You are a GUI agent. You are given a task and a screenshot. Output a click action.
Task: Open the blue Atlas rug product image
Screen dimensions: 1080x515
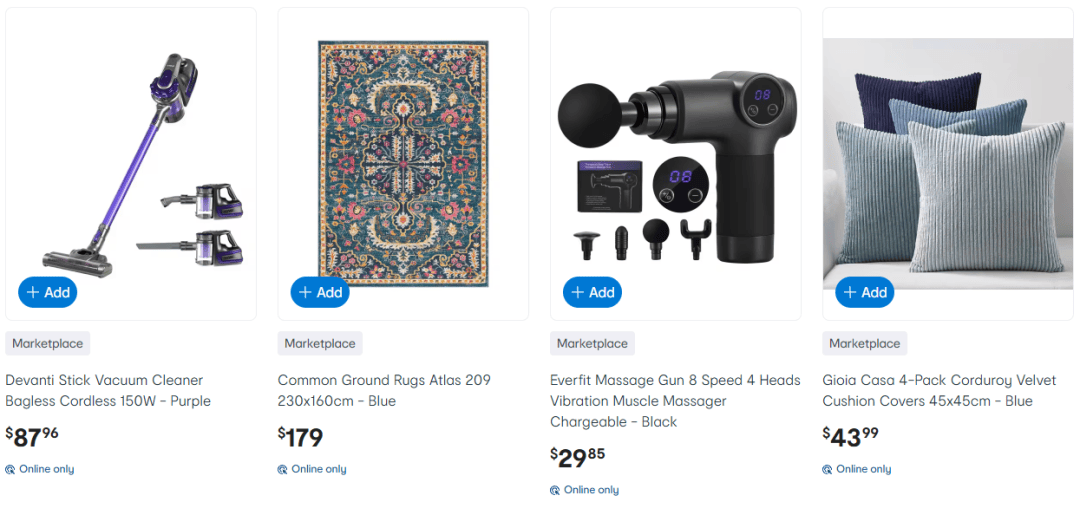click(403, 160)
